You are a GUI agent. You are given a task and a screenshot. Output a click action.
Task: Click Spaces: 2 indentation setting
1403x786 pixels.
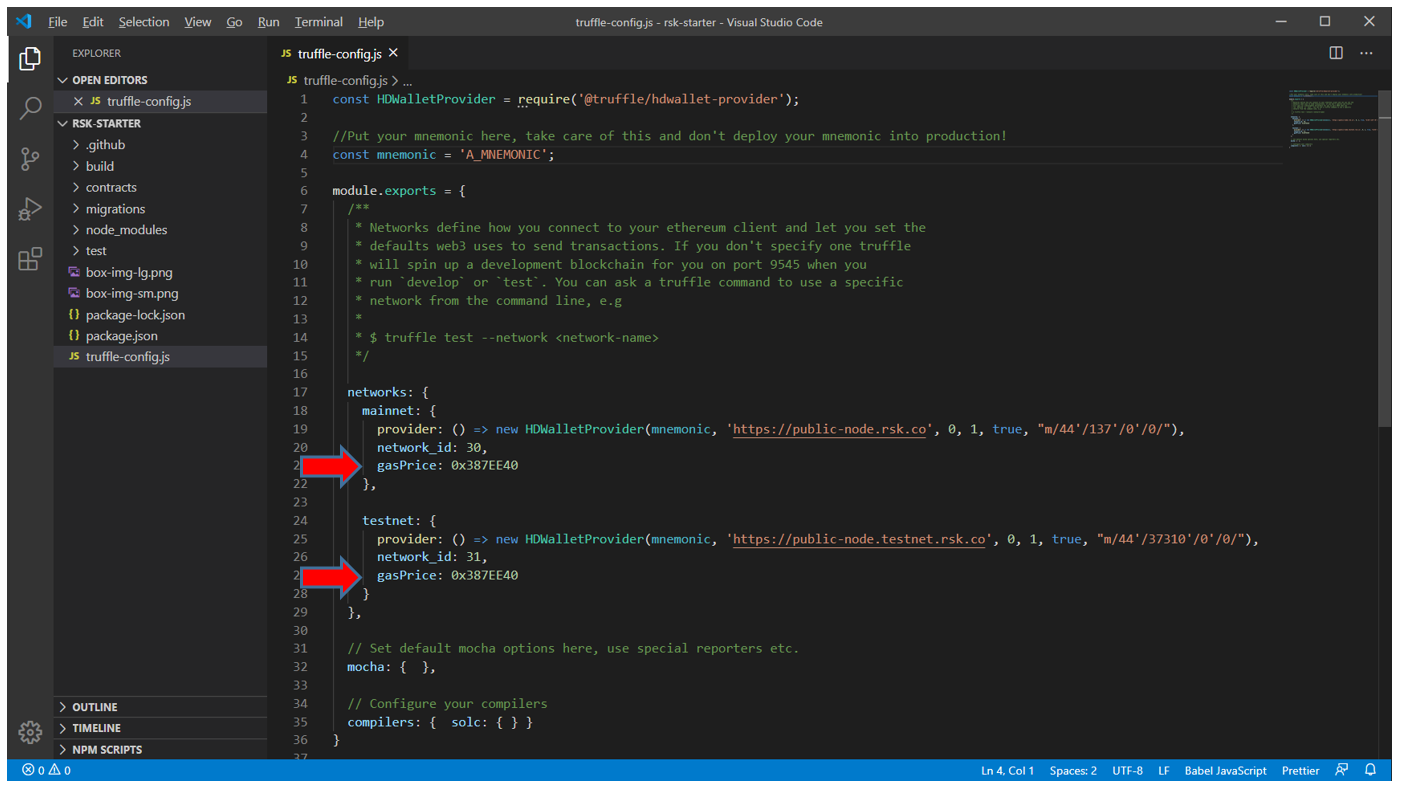point(1073,770)
